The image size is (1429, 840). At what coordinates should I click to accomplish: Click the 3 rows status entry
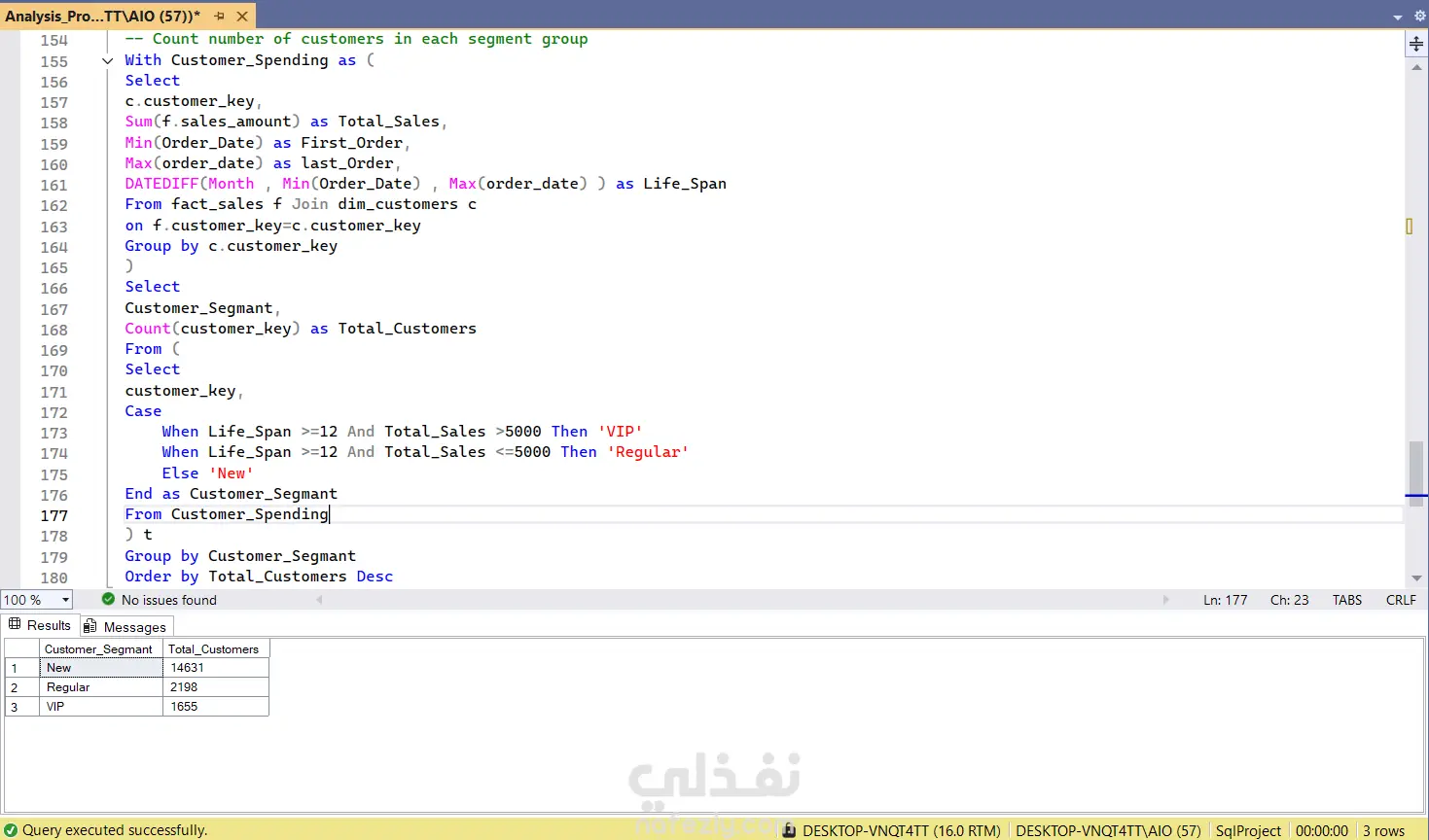pyautogui.click(x=1383, y=831)
